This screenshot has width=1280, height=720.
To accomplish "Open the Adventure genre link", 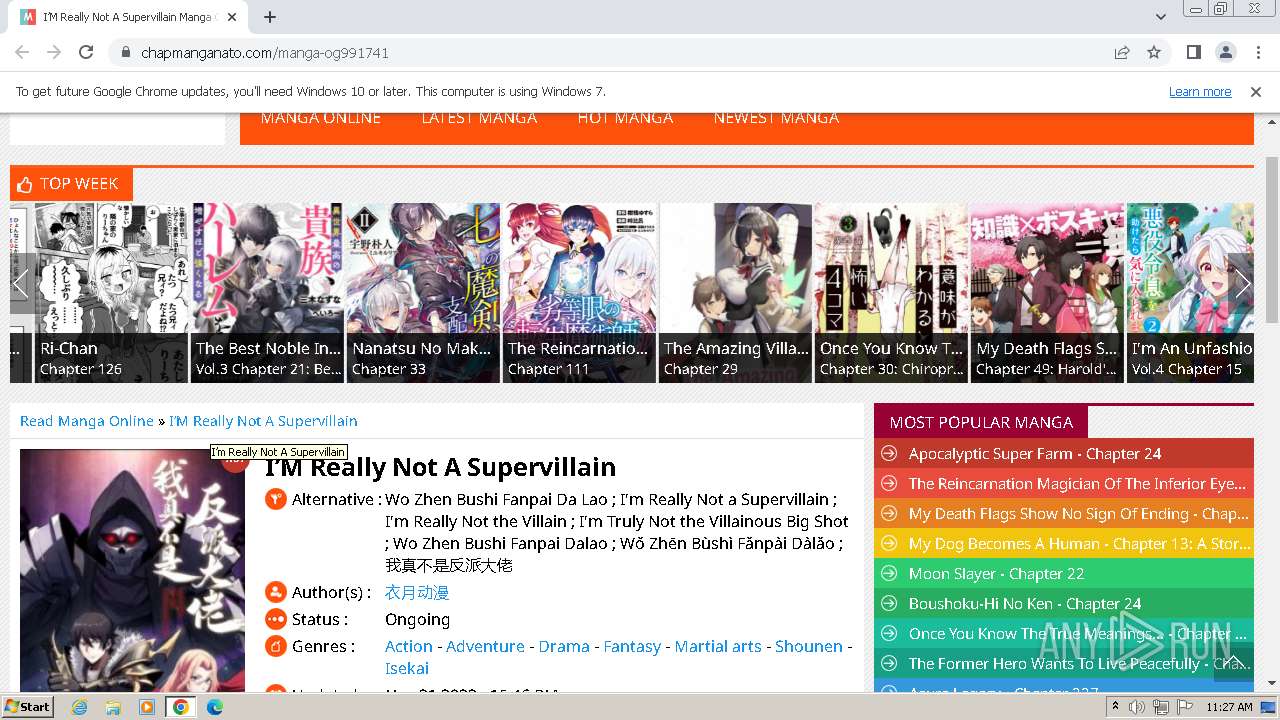I will tap(485, 647).
